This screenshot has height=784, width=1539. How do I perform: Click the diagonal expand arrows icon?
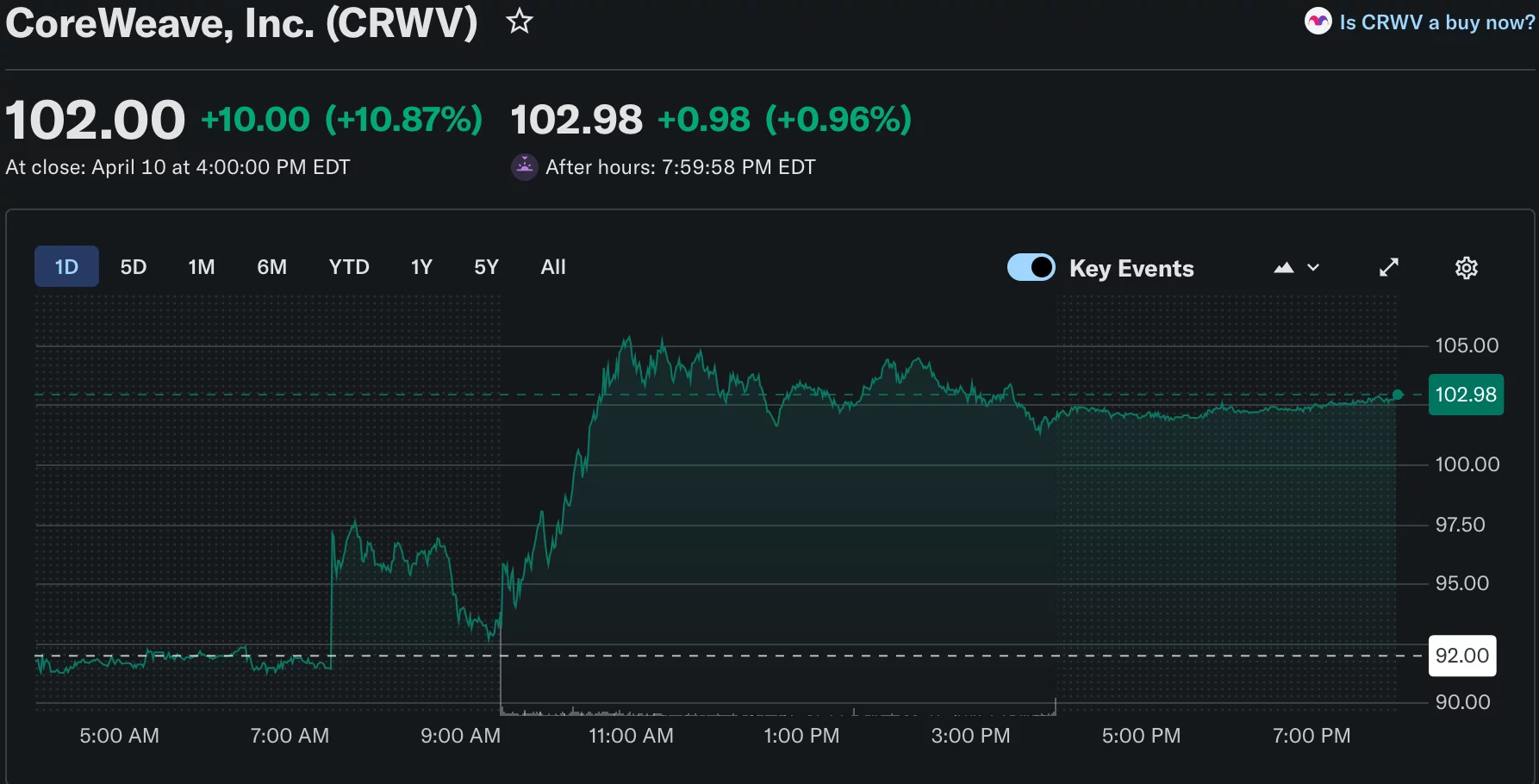[1389, 267]
